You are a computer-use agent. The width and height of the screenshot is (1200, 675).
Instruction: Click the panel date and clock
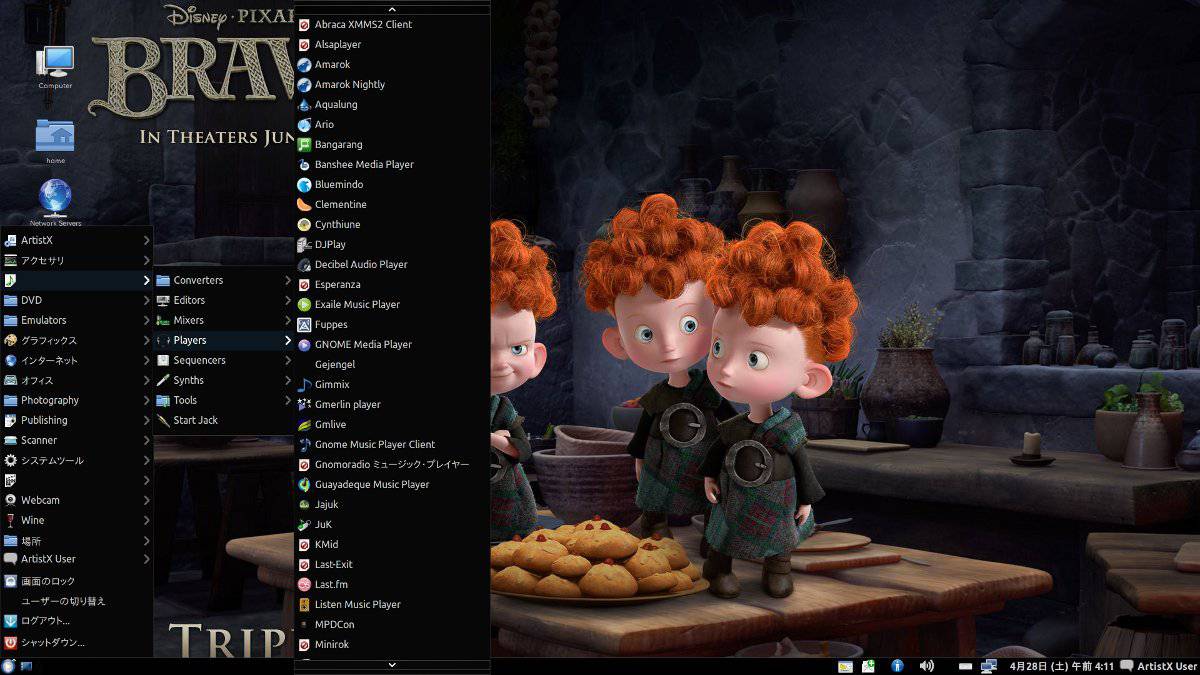[x=1062, y=666]
